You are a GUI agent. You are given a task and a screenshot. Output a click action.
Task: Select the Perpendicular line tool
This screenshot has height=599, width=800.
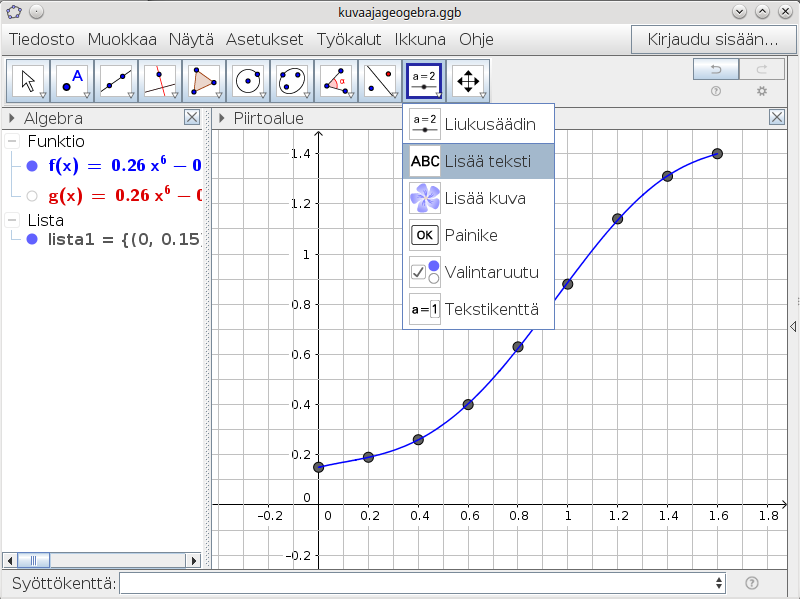click(x=160, y=81)
